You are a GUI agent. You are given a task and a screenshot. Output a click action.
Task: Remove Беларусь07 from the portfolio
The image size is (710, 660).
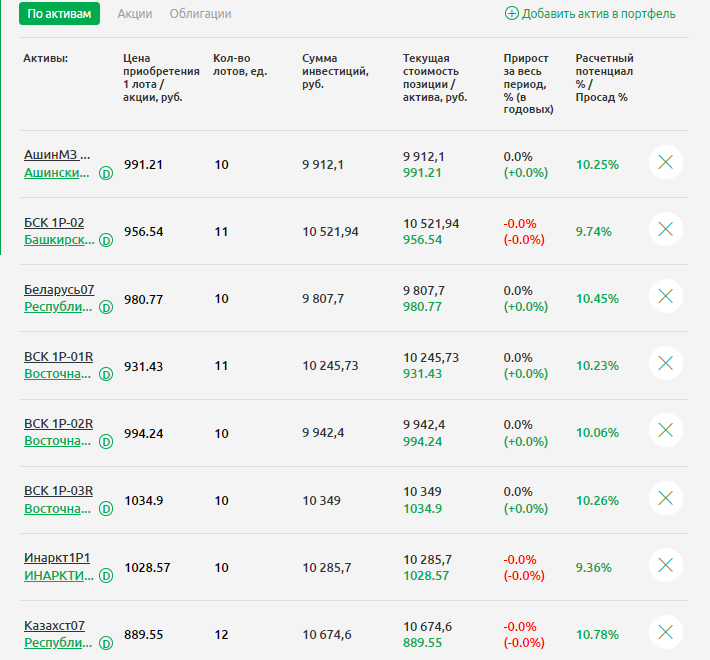tap(666, 297)
